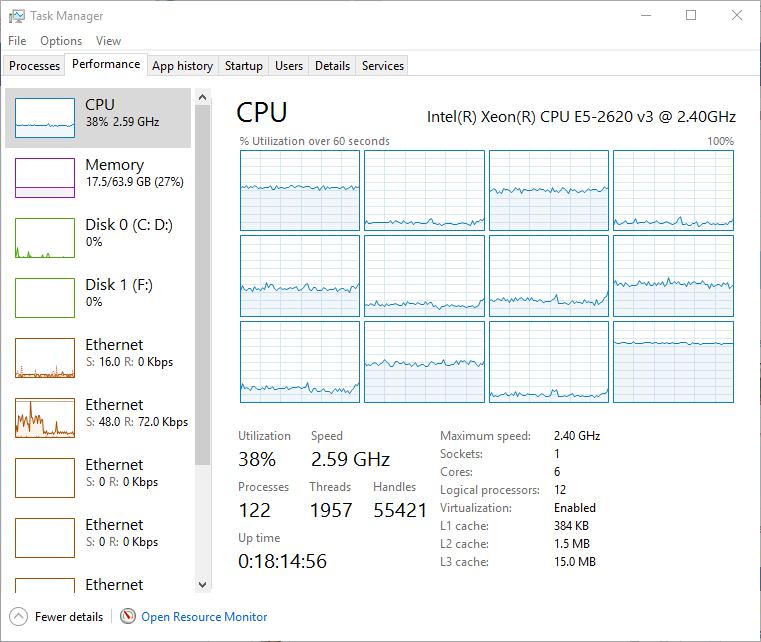
Task: Select the Ethernet with 48.0 Kbps send
Action: pos(45,418)
